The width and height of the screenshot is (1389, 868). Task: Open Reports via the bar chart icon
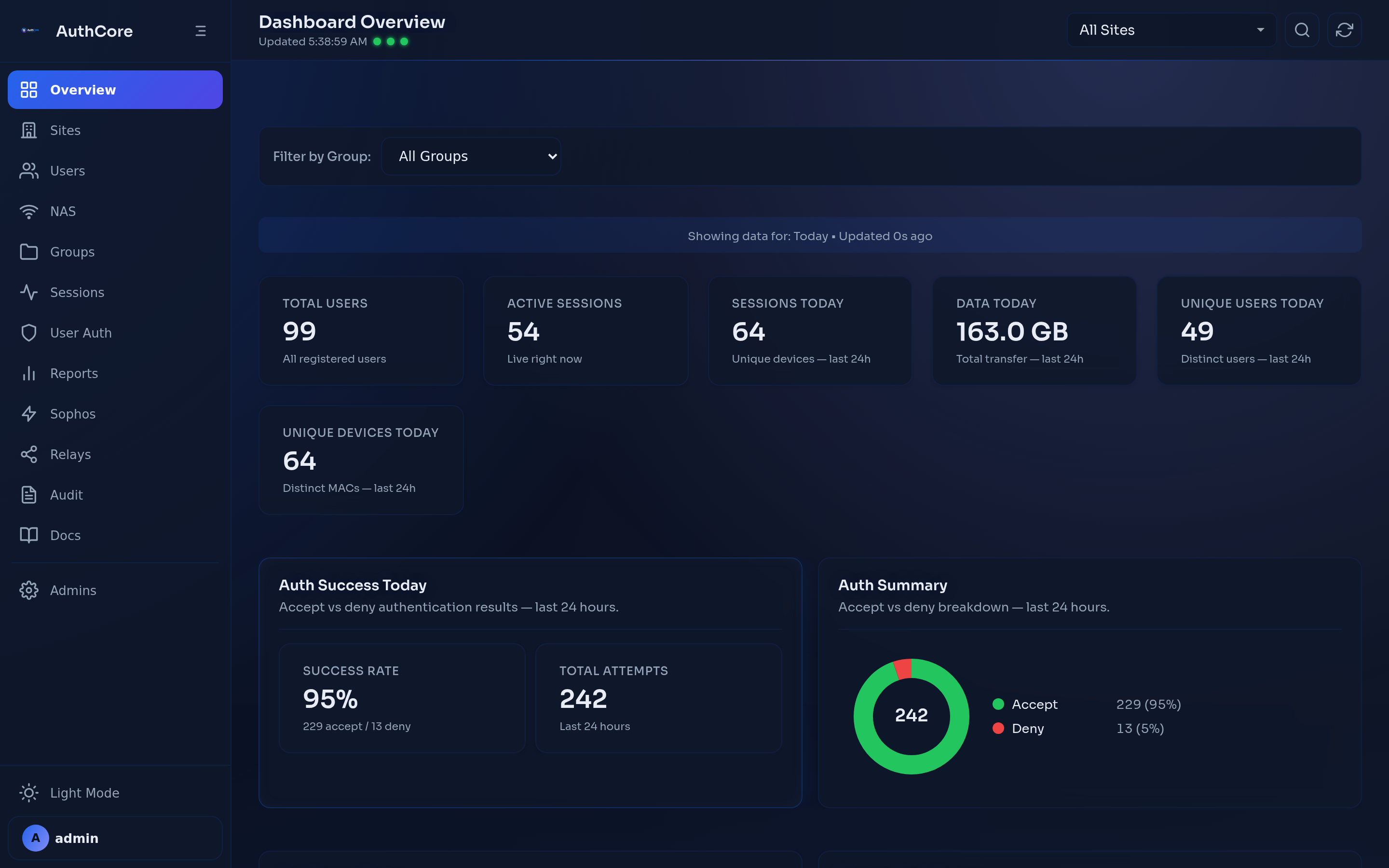click(x=29, y=373)
